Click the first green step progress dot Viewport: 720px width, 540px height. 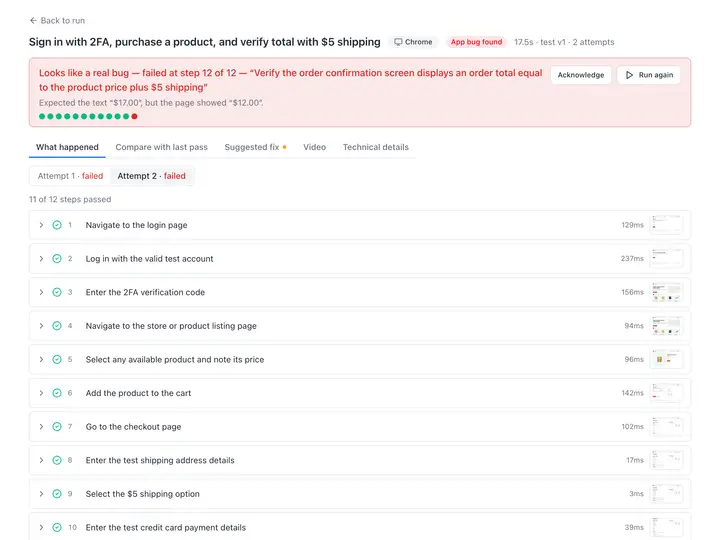[x=42, y=116]
